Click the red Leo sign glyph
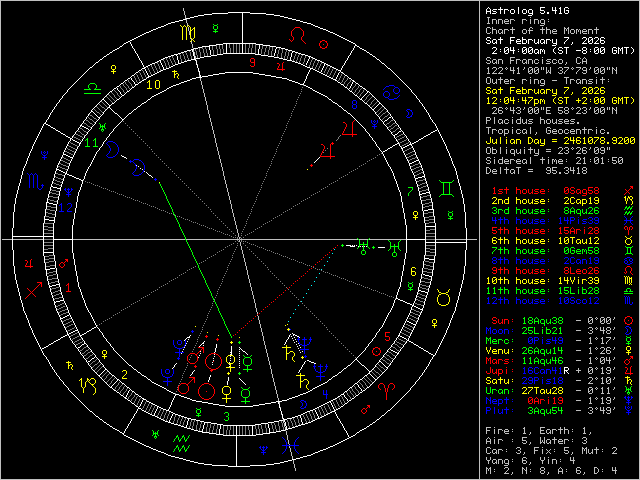The image size is (640, 480). click(x=298, y=34)
